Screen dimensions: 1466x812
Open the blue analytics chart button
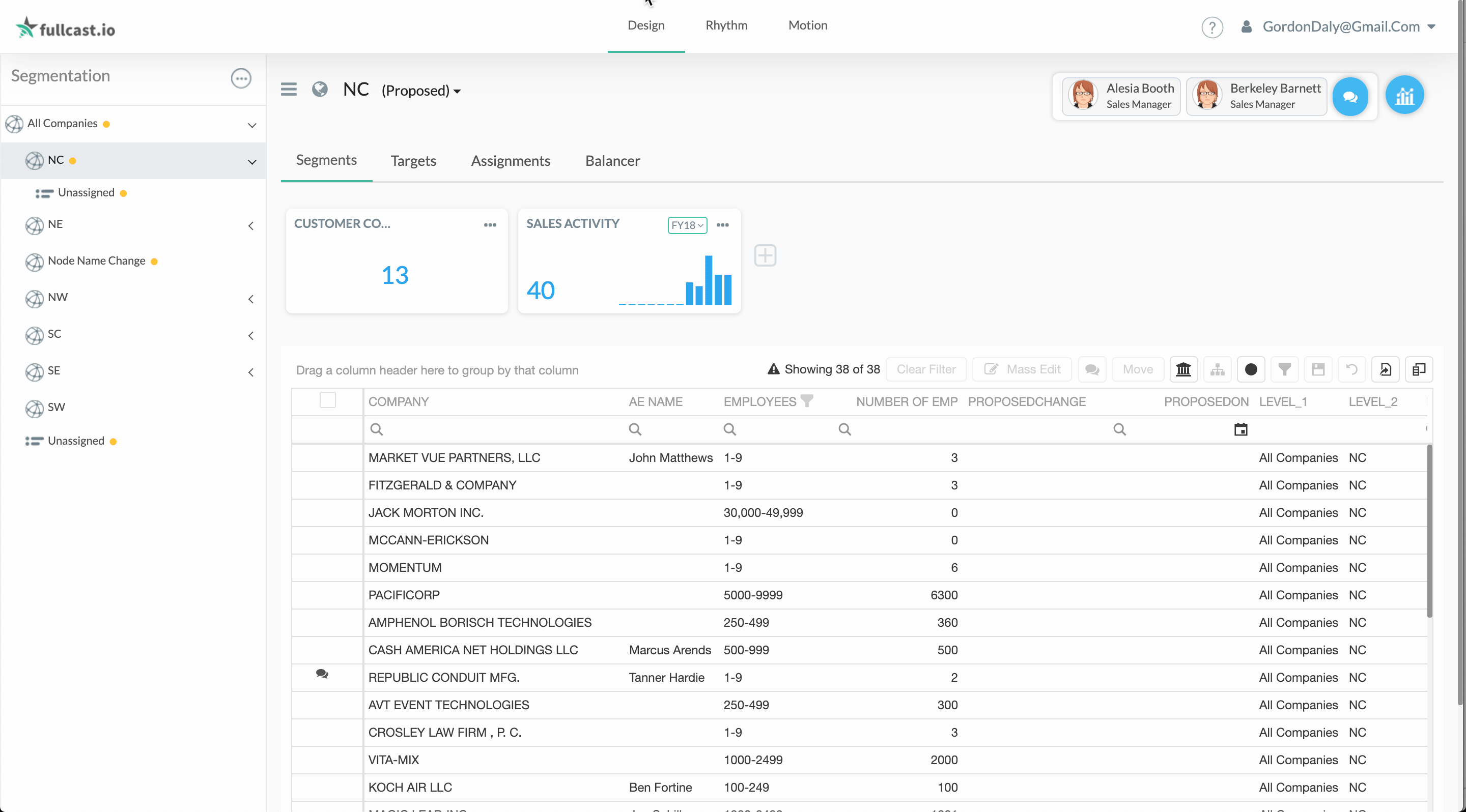click(1404, 96)
